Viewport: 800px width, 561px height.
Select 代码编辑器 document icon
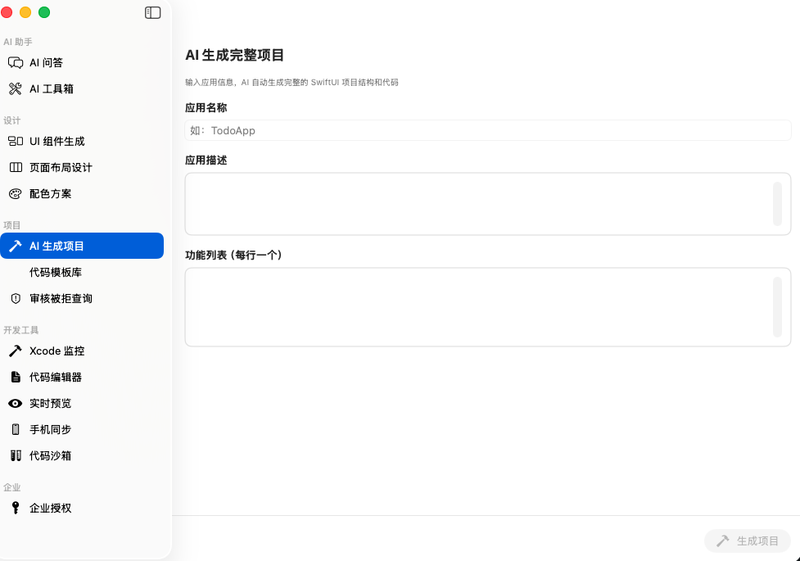[16, 377]
